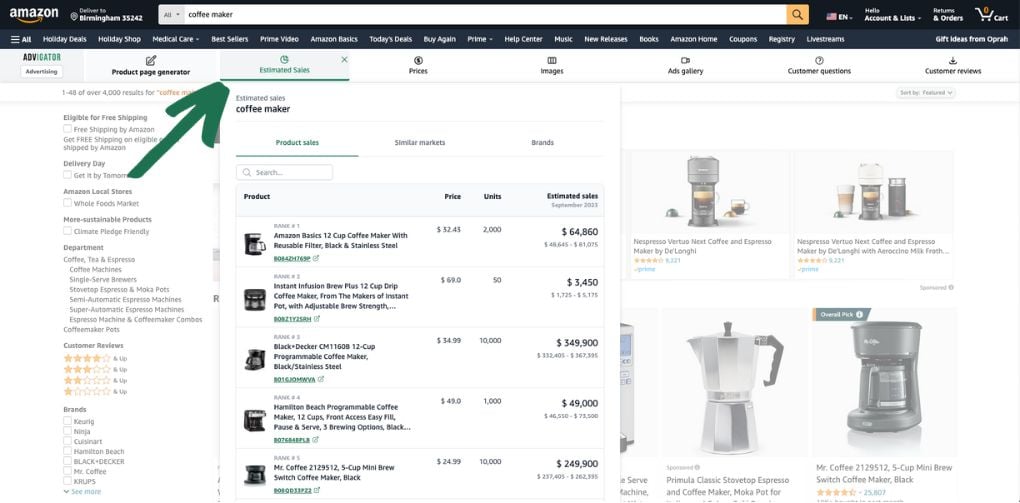
Task: Open the Single-Serve Brewers department link
Action: coord(103,280)
